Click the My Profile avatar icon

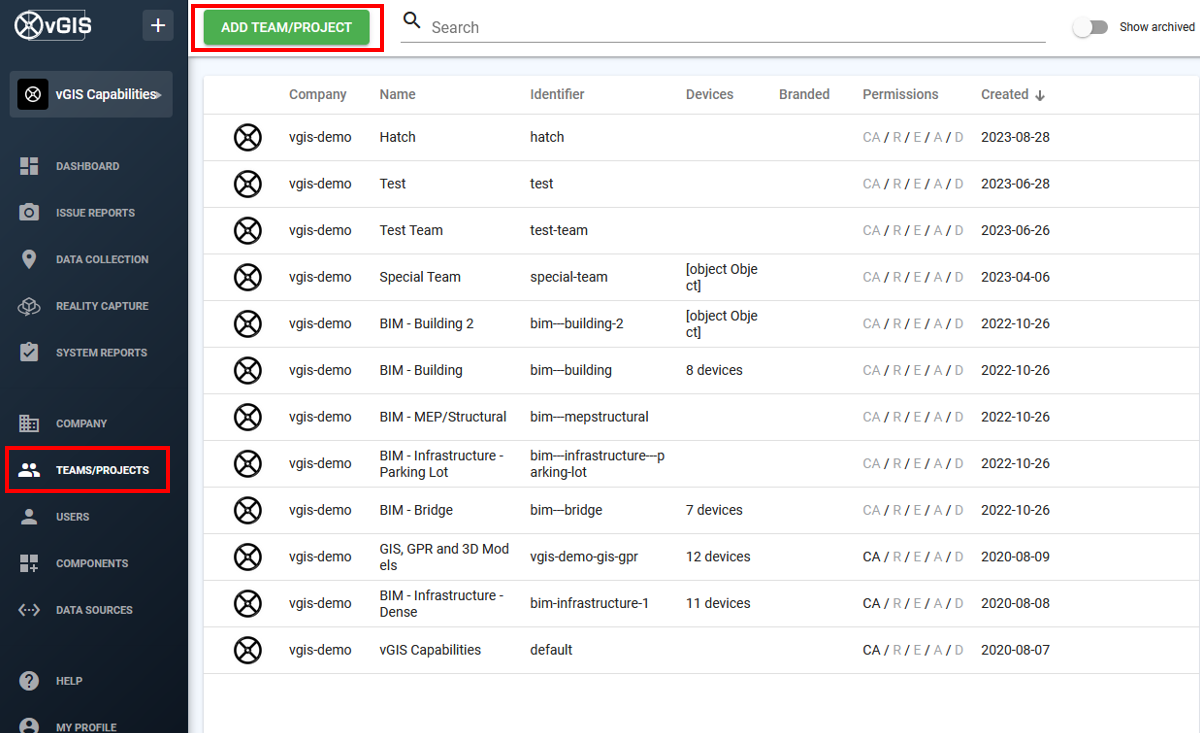29,726
